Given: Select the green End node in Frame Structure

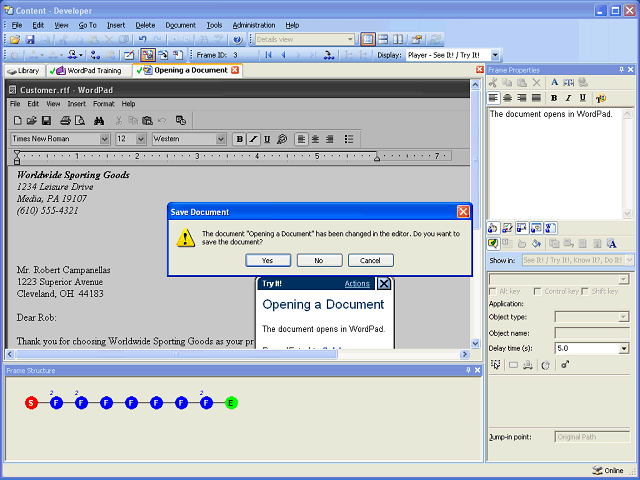Looking at the screenshot, I should click(x=231, y=403).
